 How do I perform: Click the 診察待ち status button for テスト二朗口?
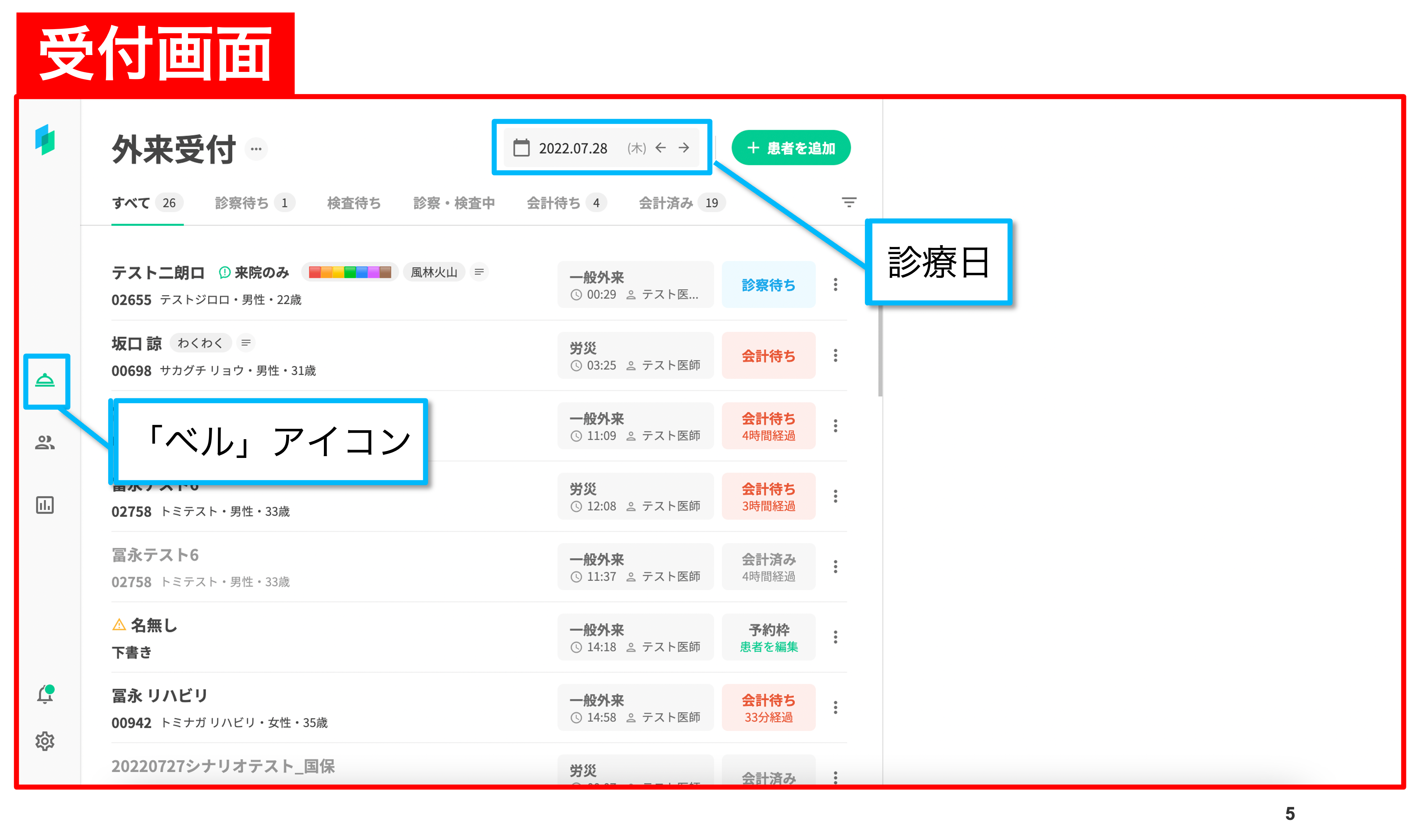[x=769, y=285]
